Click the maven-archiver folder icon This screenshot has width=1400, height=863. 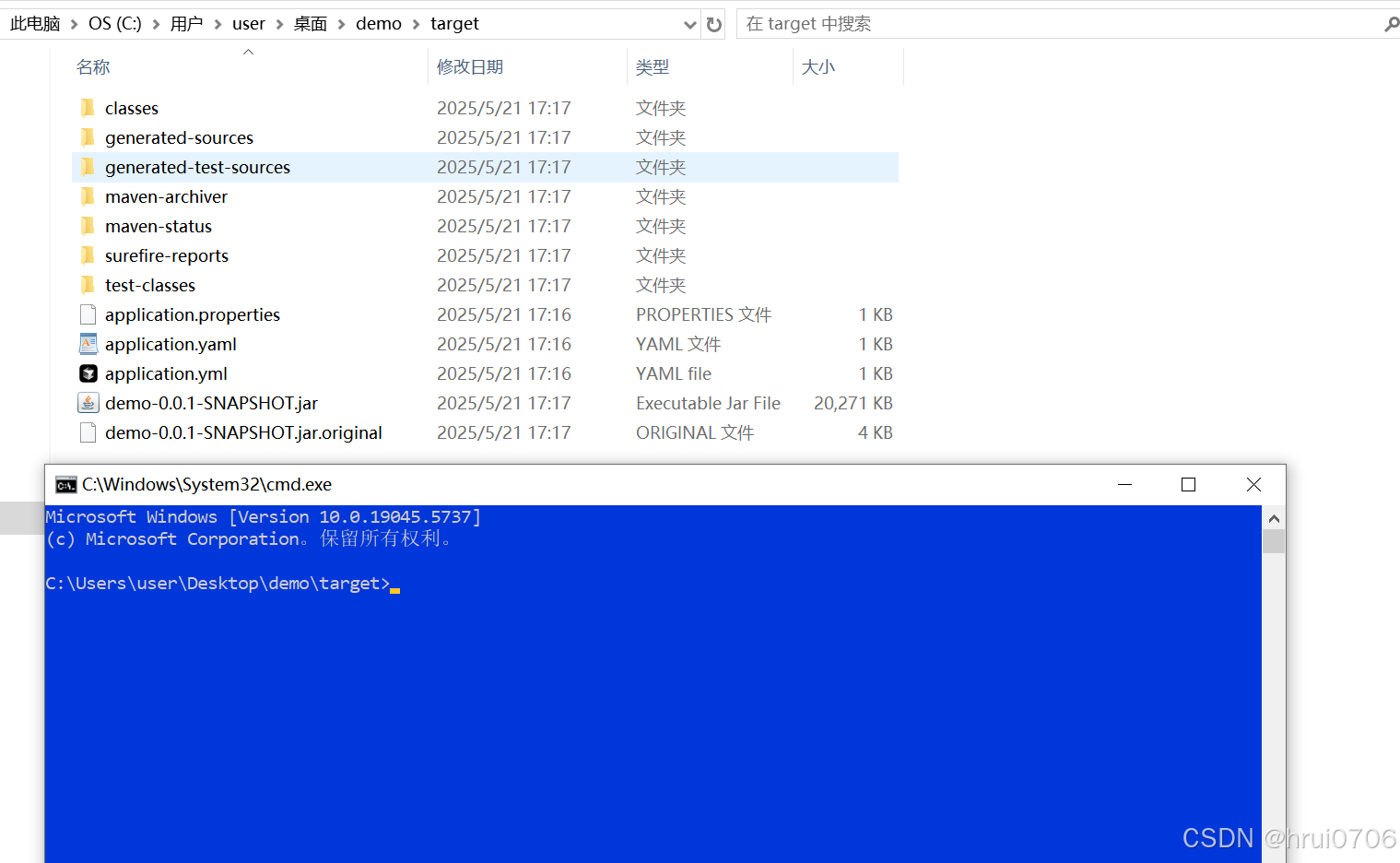88,196
